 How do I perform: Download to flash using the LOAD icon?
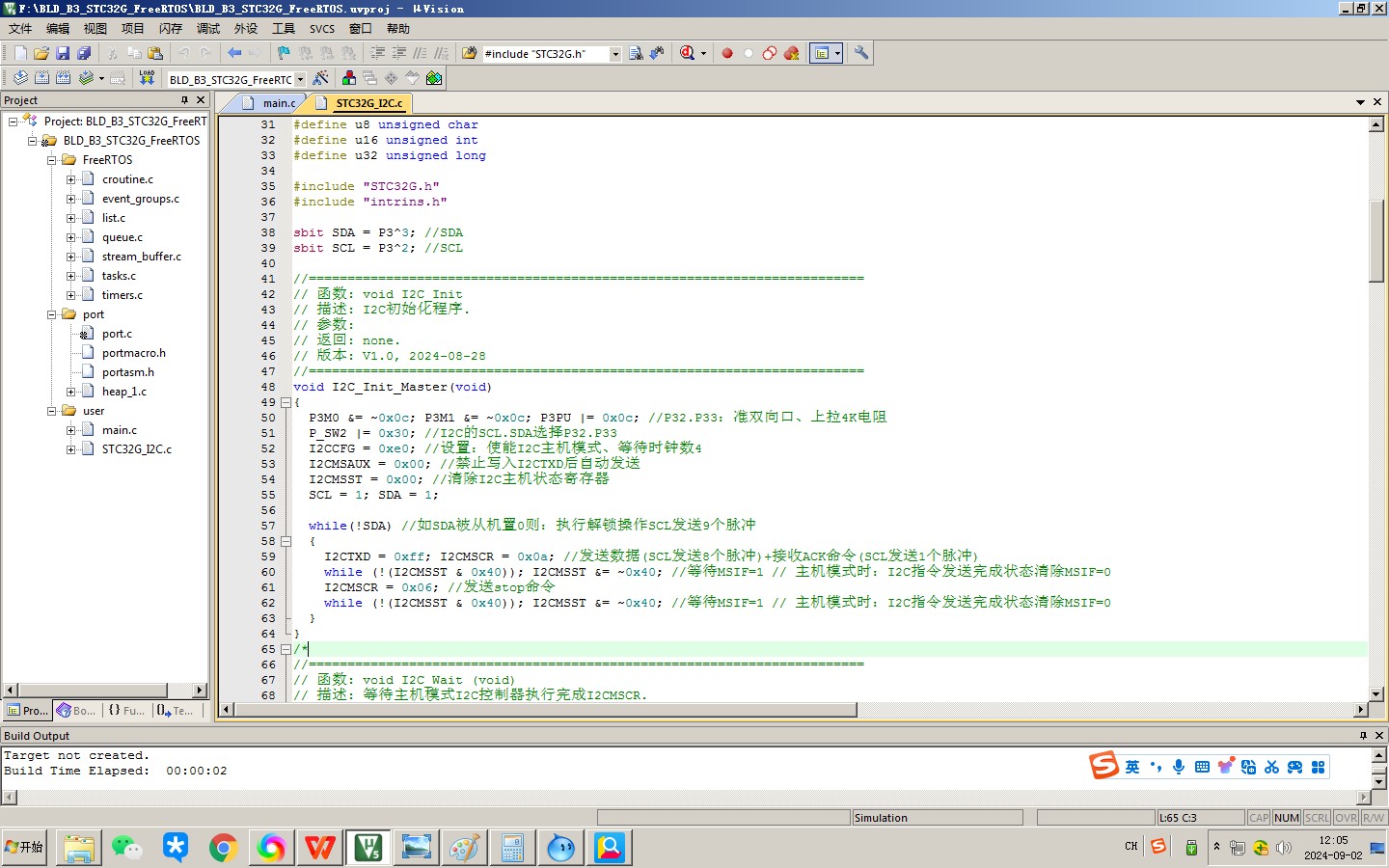tap(147, 78)
